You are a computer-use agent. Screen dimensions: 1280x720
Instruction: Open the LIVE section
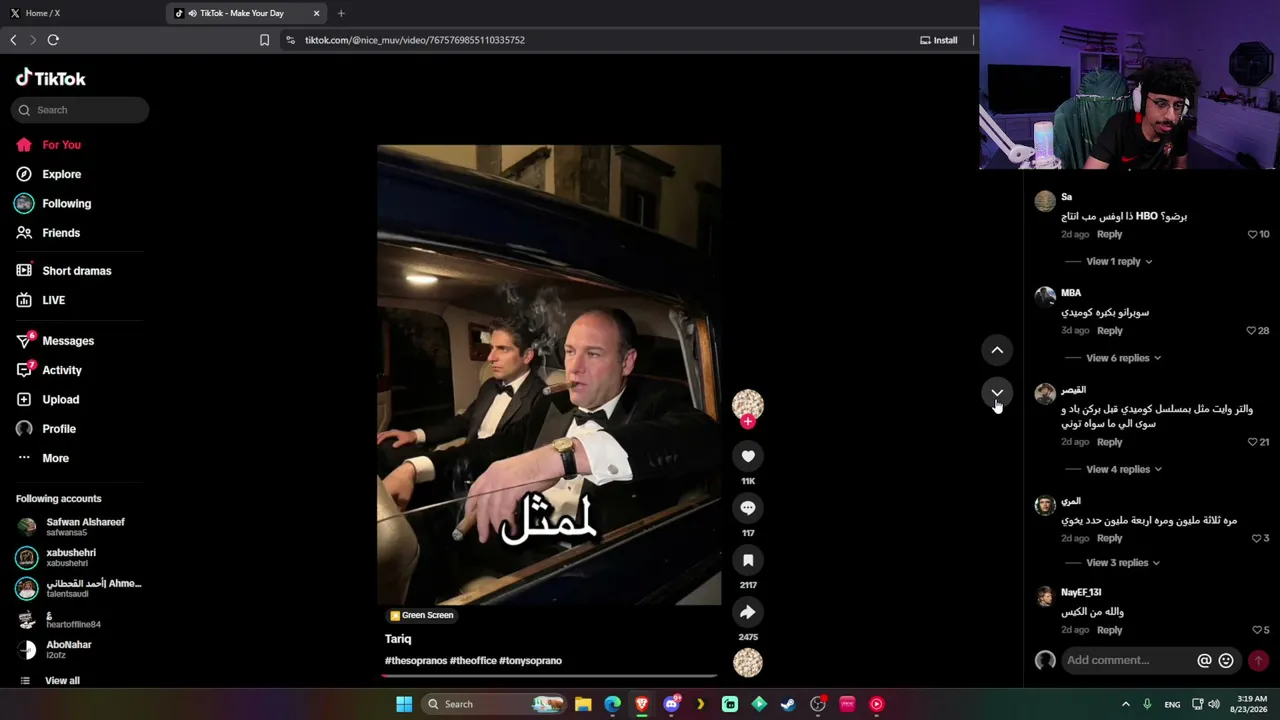(53, 300)
